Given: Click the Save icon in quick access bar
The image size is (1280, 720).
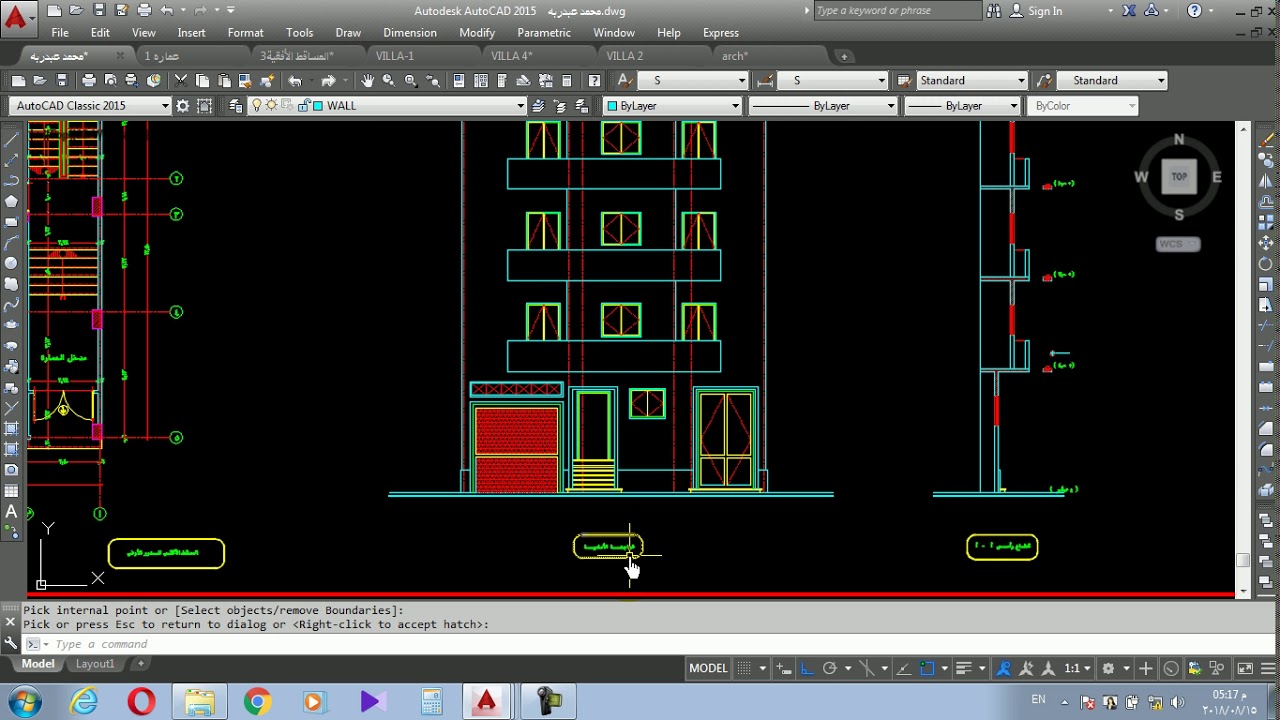Looking at the screenshot, I should click(x=99, y=11).
